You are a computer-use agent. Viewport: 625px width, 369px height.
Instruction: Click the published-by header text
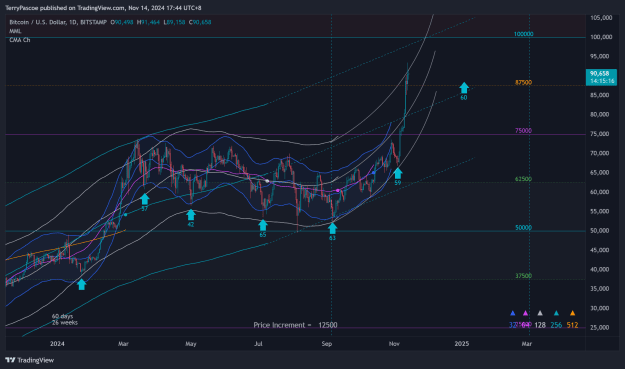point(103,8)
